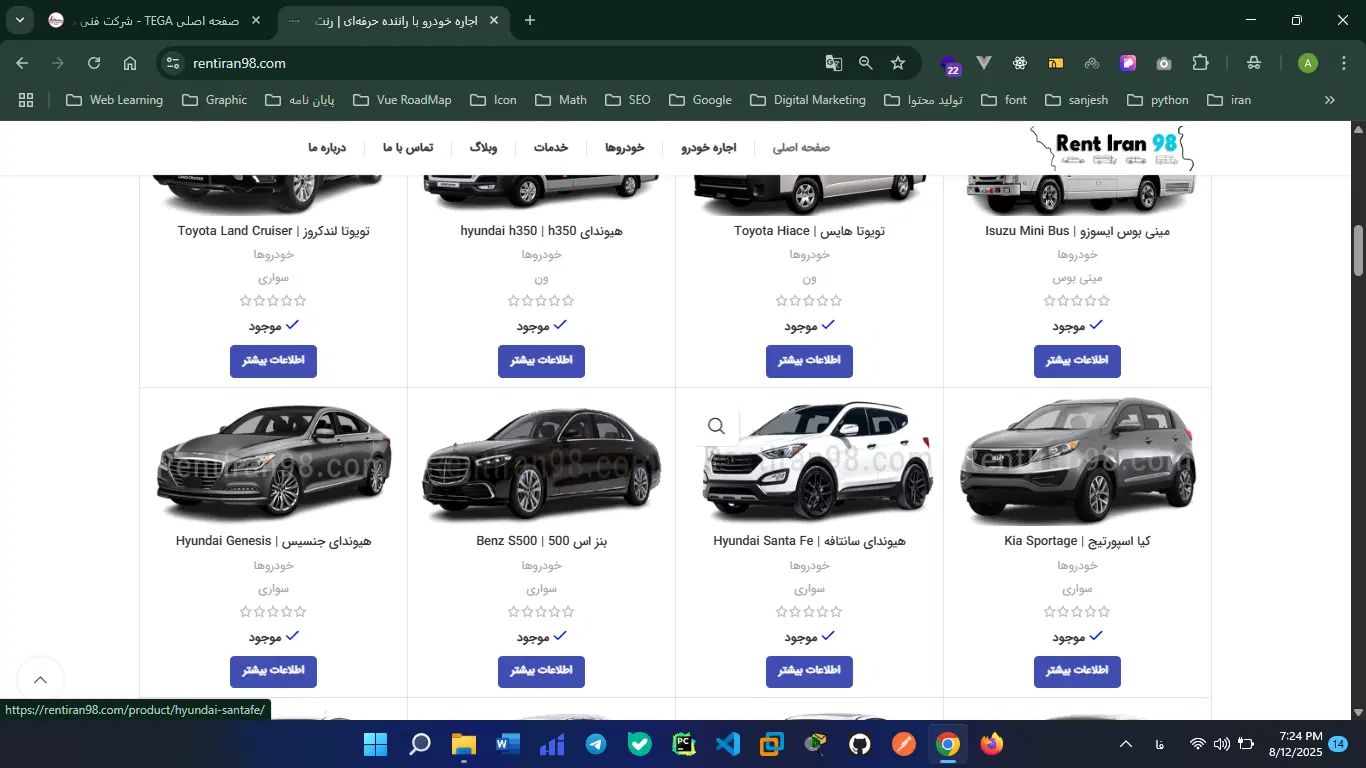Open the Digital Marketing bookmarks folder
The height and width of the screenshot is (768, 1366).
807,100
